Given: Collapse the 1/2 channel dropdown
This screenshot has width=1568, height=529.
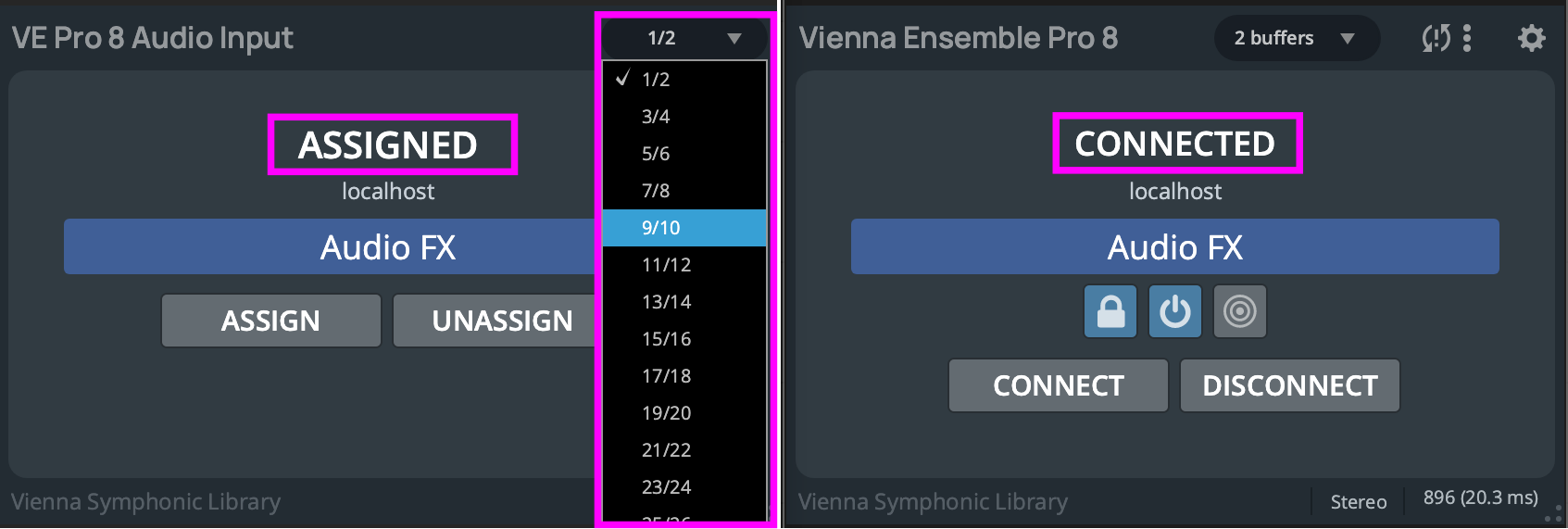Looking at the screenshot, I should pos(685,38).
